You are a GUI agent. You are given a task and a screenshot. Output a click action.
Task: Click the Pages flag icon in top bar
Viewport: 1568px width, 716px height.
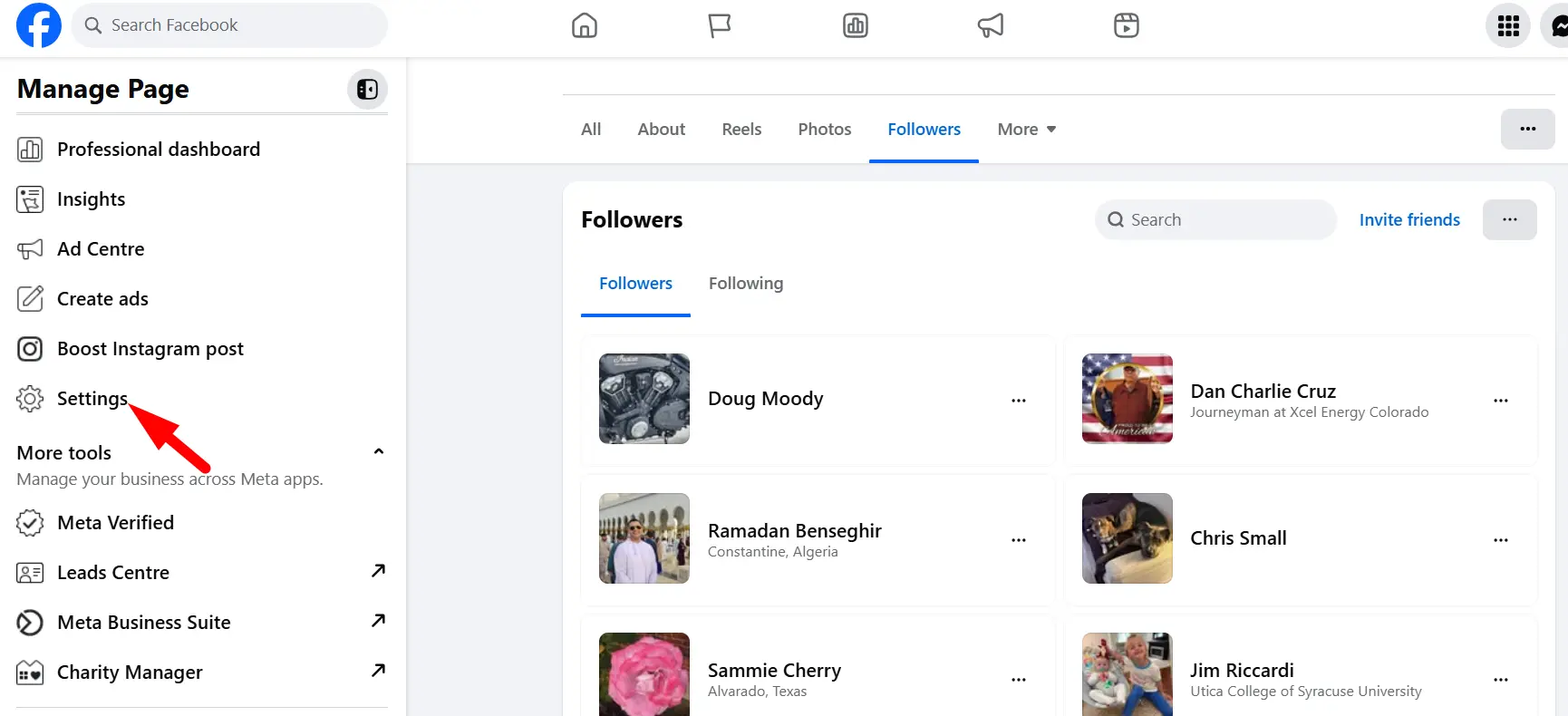pyautogui.click(x=720, y=25)
